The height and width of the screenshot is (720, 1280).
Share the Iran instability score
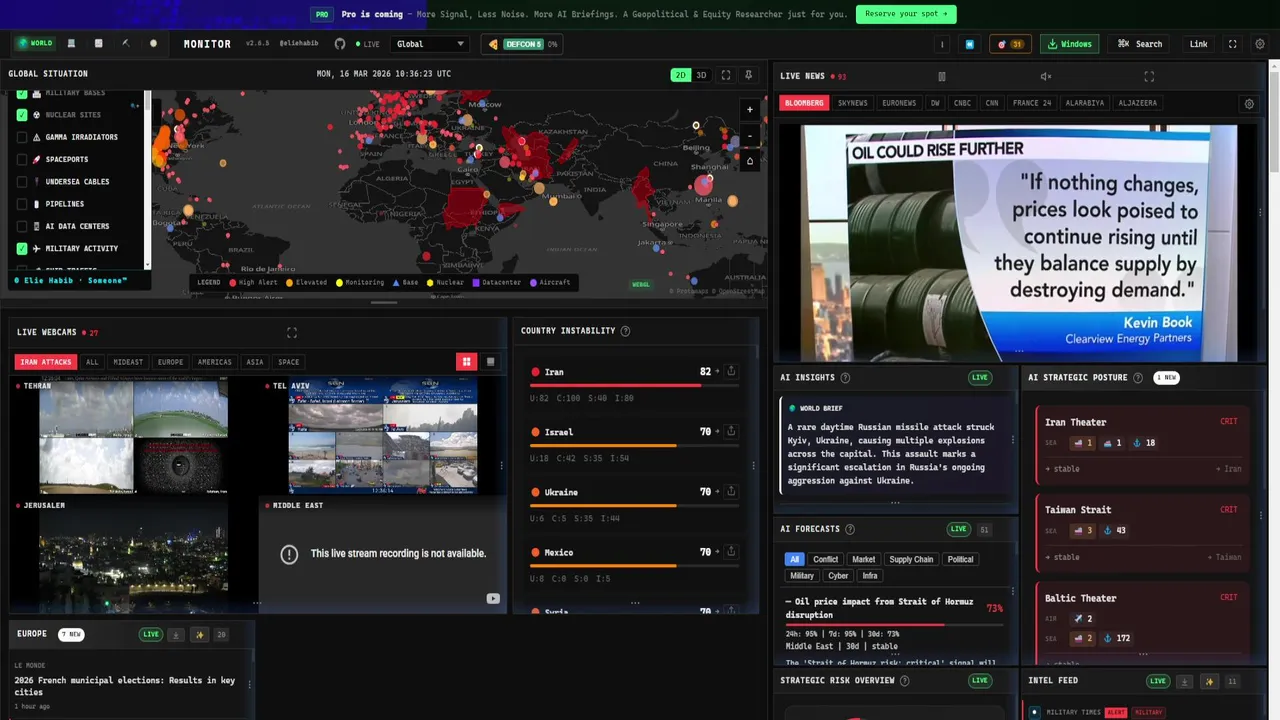point(731,371)
